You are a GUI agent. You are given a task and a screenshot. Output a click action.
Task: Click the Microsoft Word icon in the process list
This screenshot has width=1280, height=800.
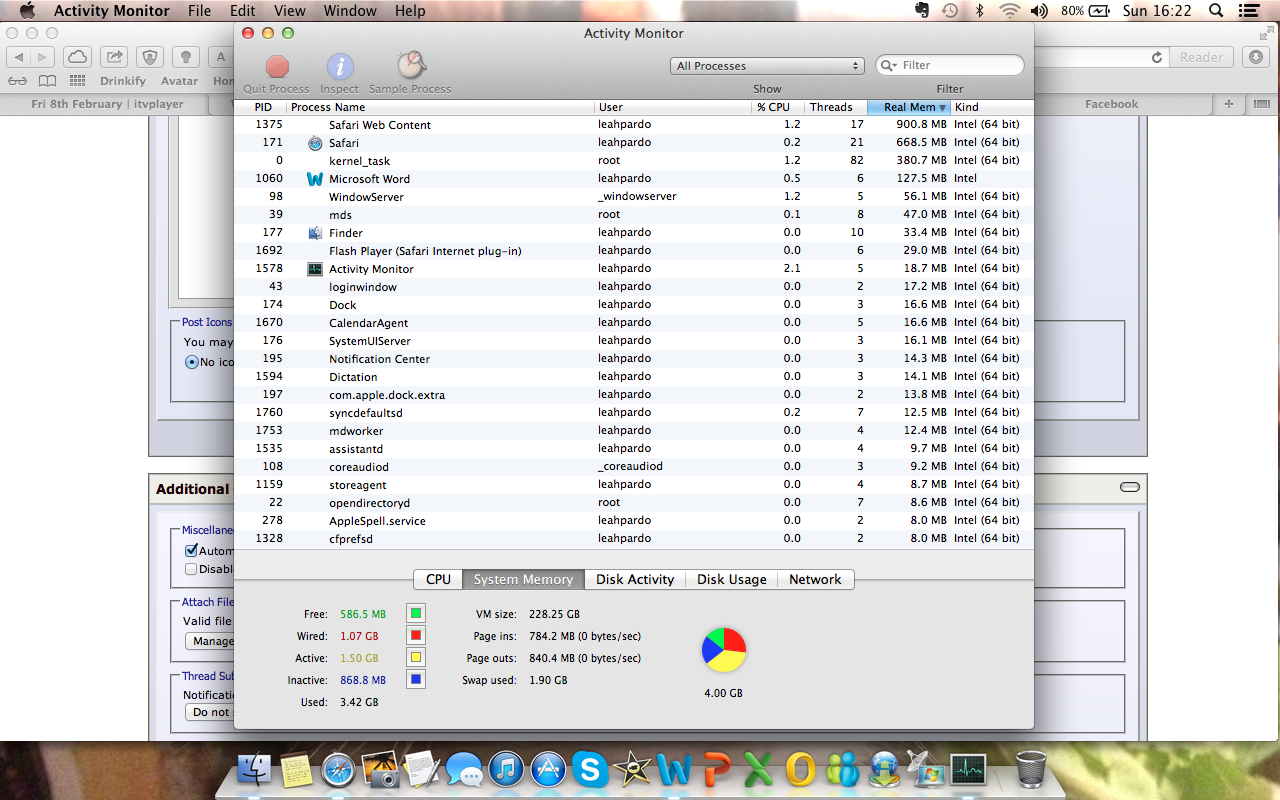[x=315, y=179]
